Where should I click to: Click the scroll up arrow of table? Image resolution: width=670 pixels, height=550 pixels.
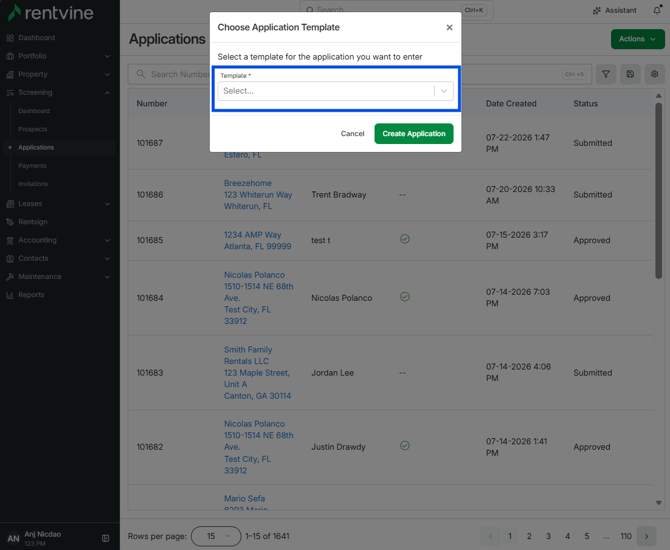click(x=658, y=96)
